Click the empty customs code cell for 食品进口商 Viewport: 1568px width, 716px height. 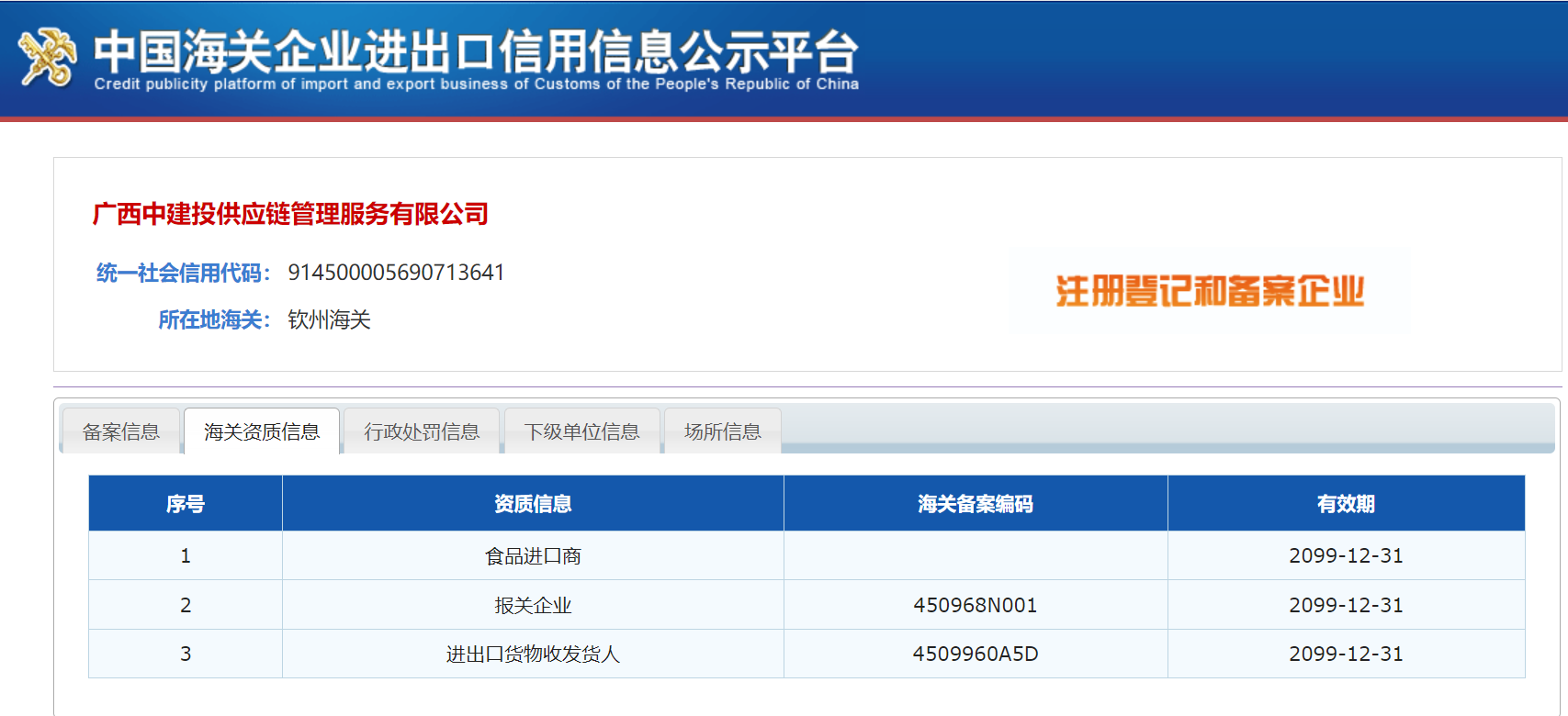976,555
